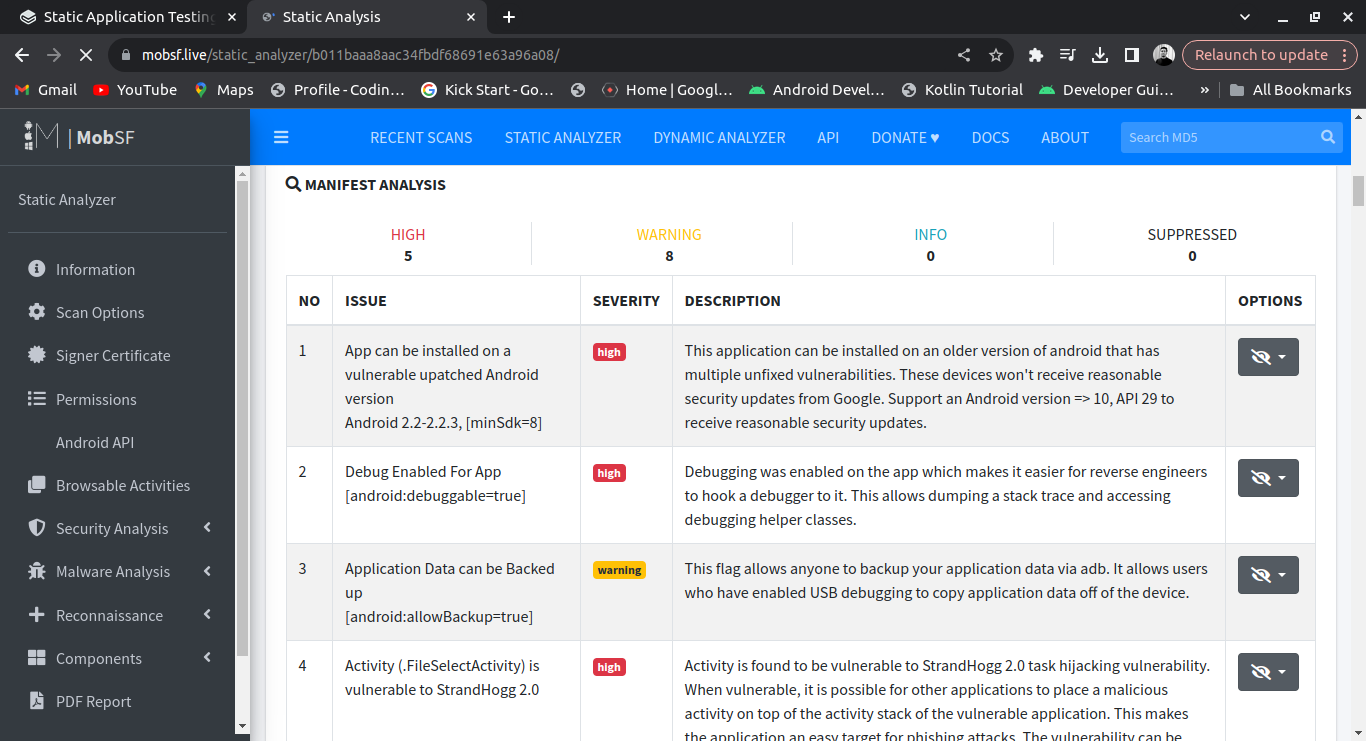Expand the Components sidebar section
Image resolution: width=1366 pixels, height=741 pixels.
coord(99,658)
